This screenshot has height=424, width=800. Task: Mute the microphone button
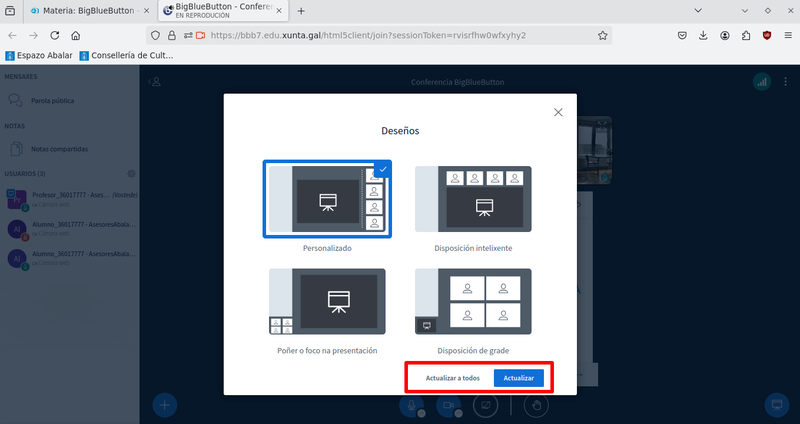tap(409, 405)
